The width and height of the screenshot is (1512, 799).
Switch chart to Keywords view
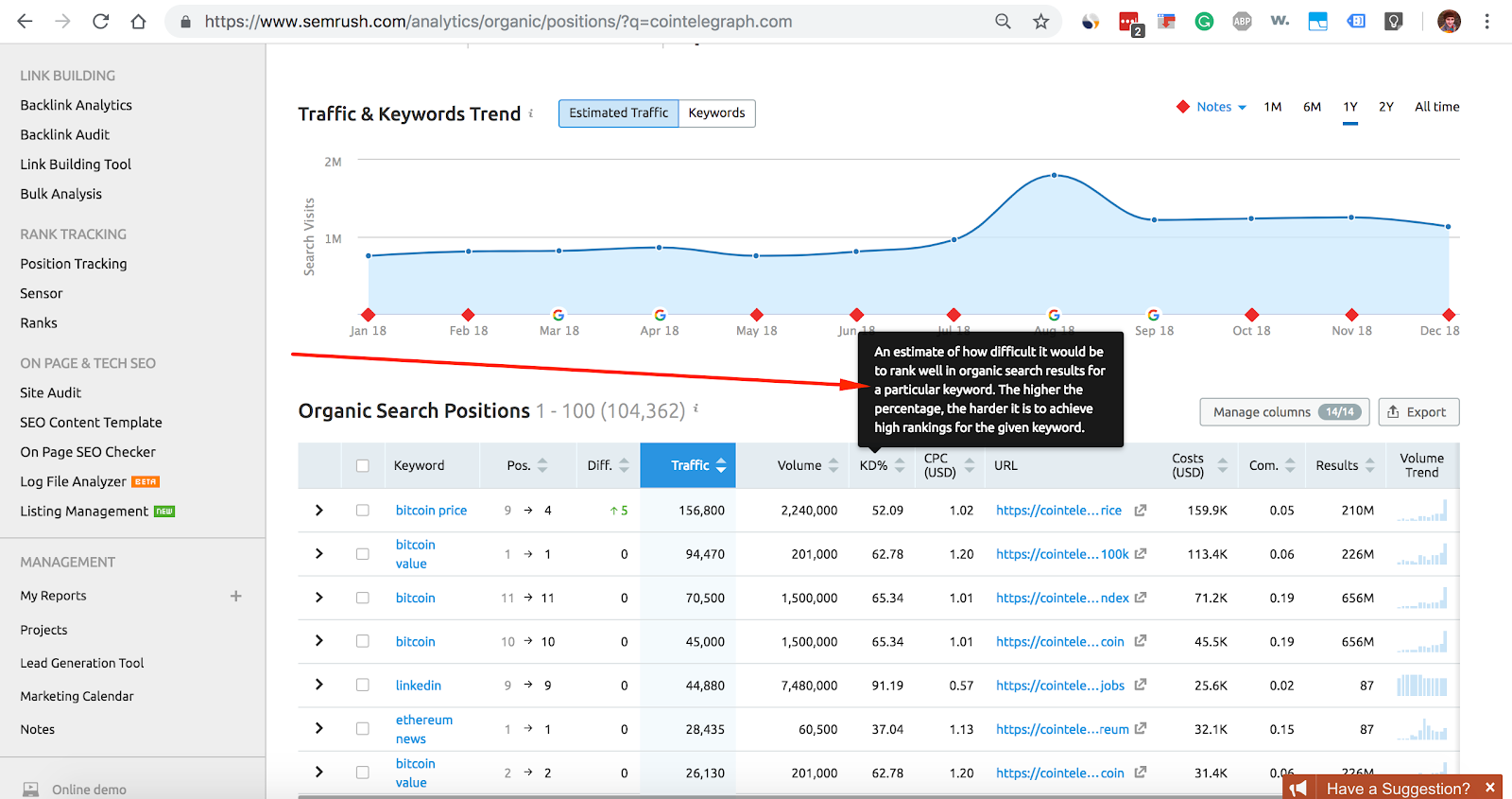coord(716,113)
